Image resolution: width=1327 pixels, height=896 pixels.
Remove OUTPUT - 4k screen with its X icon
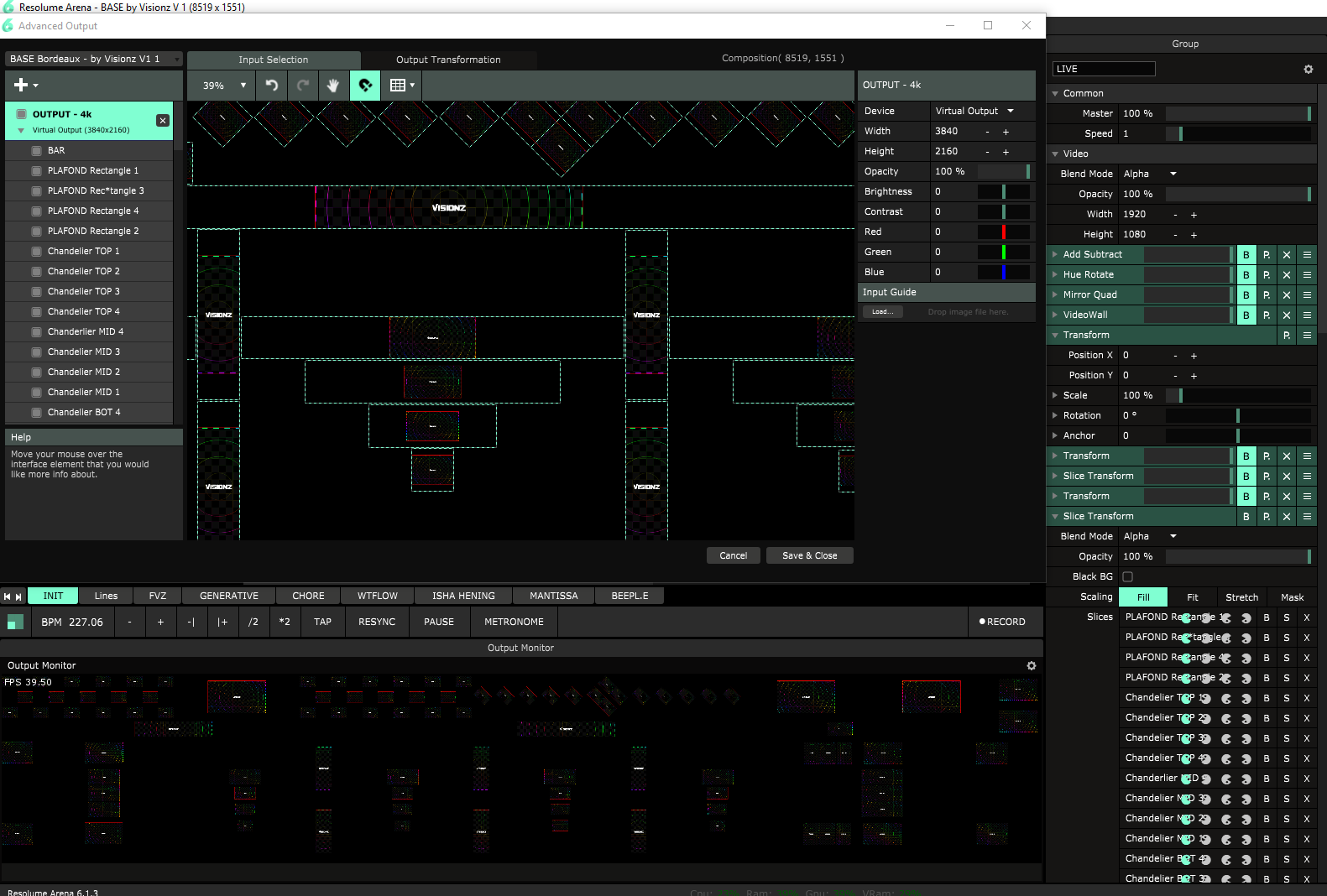click(163, 121)
